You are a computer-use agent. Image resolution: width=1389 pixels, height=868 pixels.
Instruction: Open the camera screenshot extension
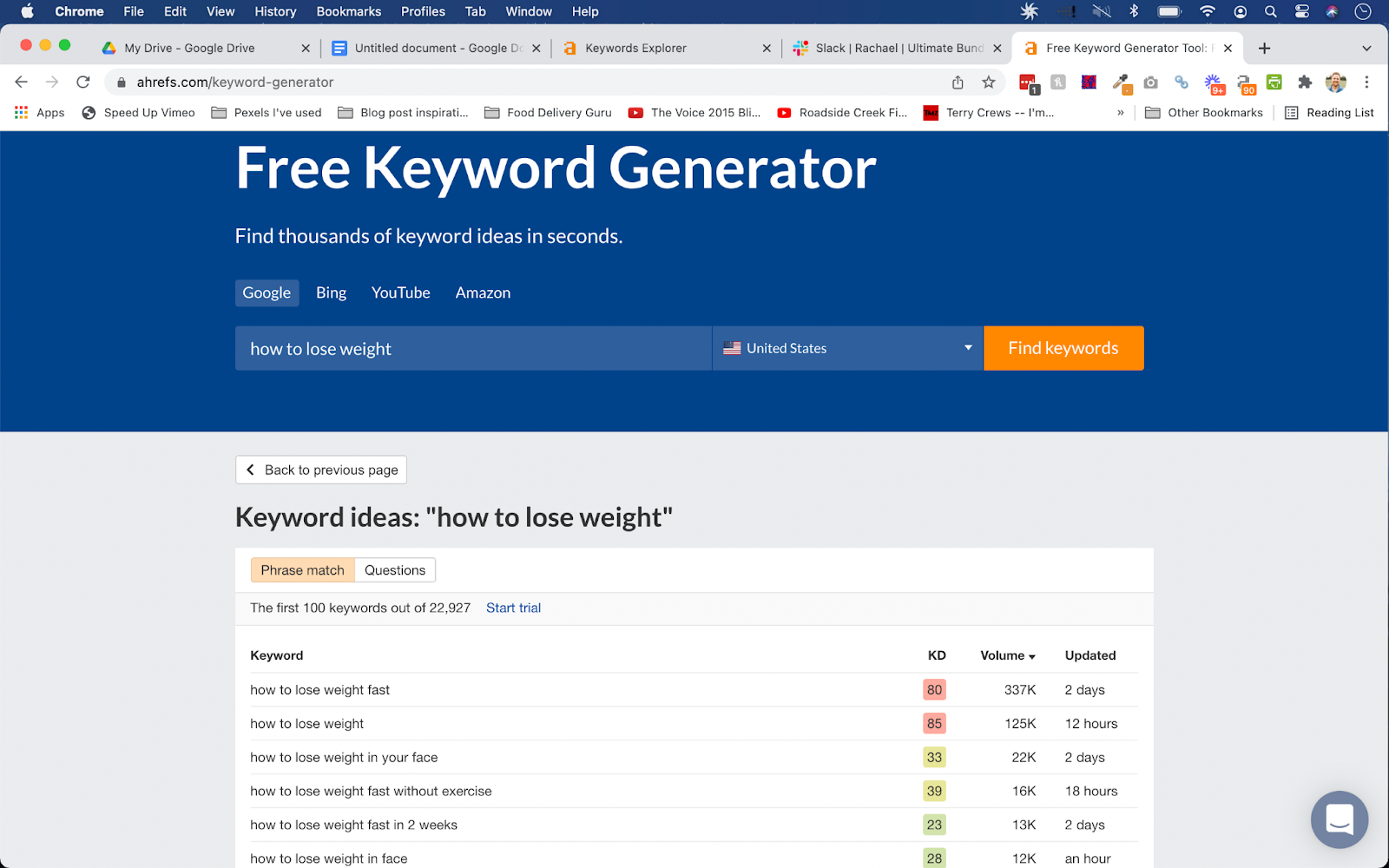click(x=1150, y=82)
